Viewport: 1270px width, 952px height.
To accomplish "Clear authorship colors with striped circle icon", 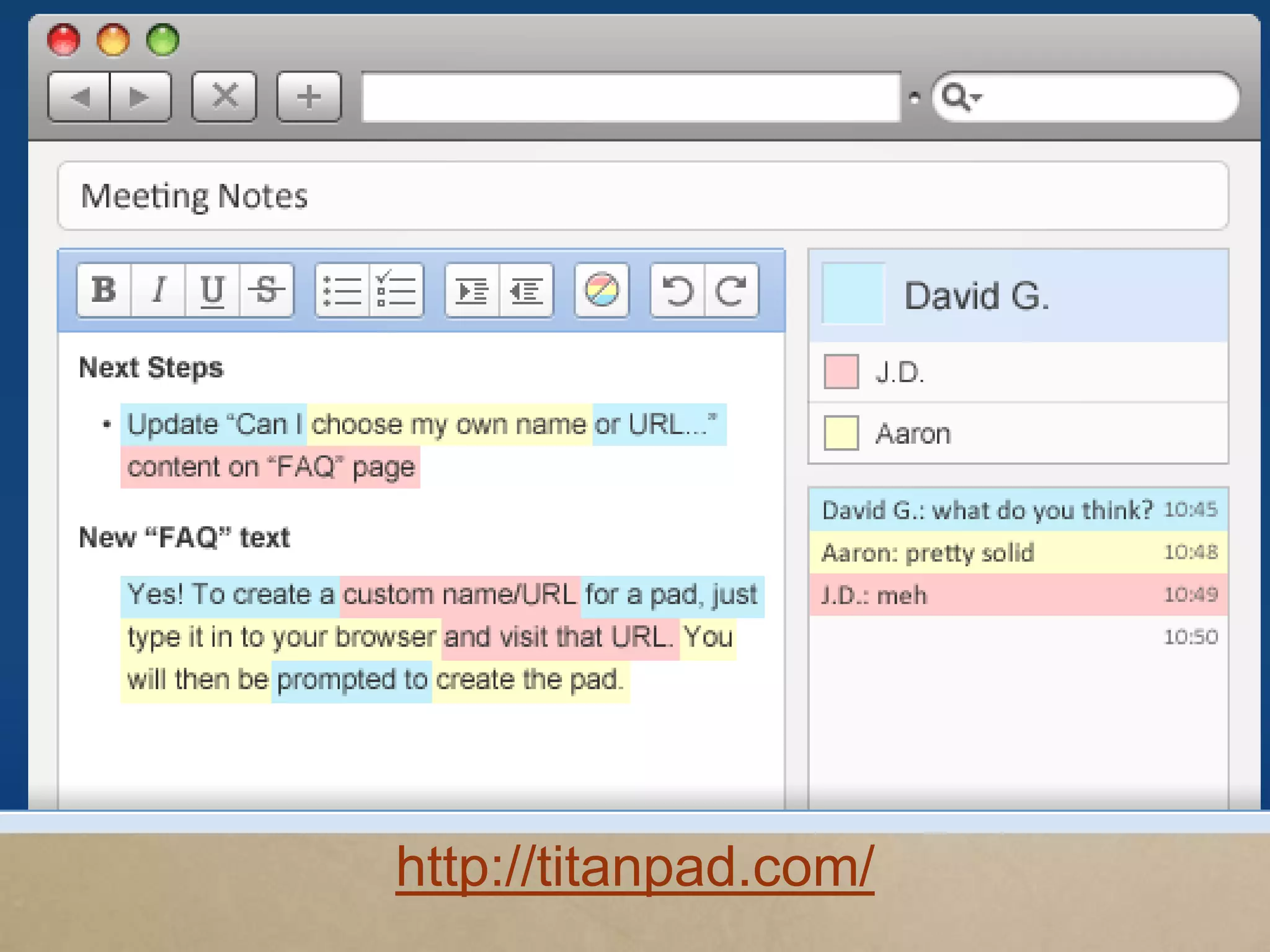I will [x=602, y=290].
